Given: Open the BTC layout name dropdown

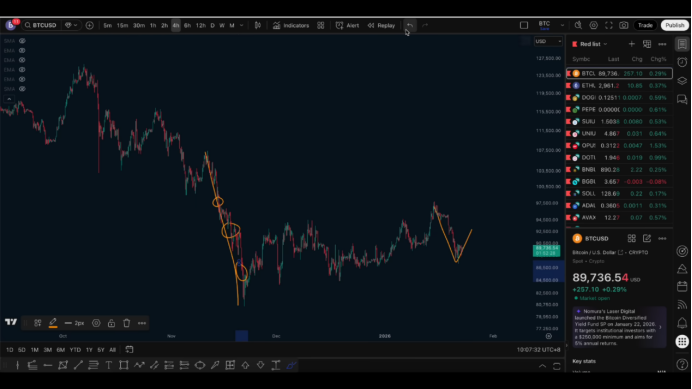Looking at the screenshot, I should tap(562, 25).
